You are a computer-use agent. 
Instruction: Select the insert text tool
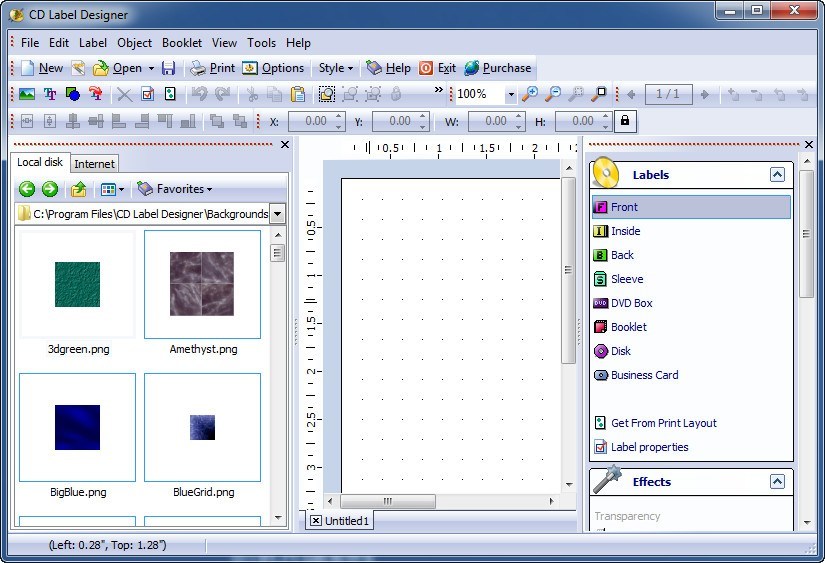pyautogui.click(x=50, y=94)
